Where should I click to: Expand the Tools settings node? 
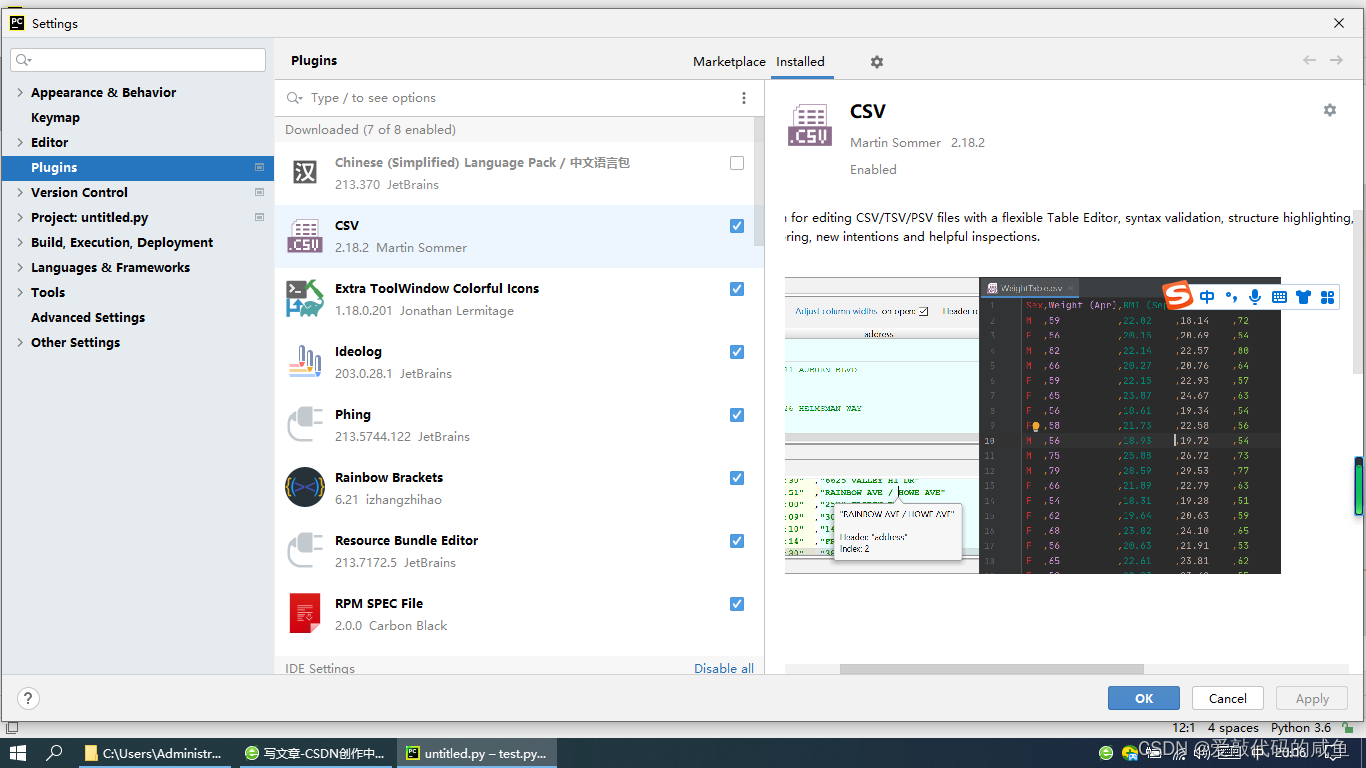coord(20,292)
